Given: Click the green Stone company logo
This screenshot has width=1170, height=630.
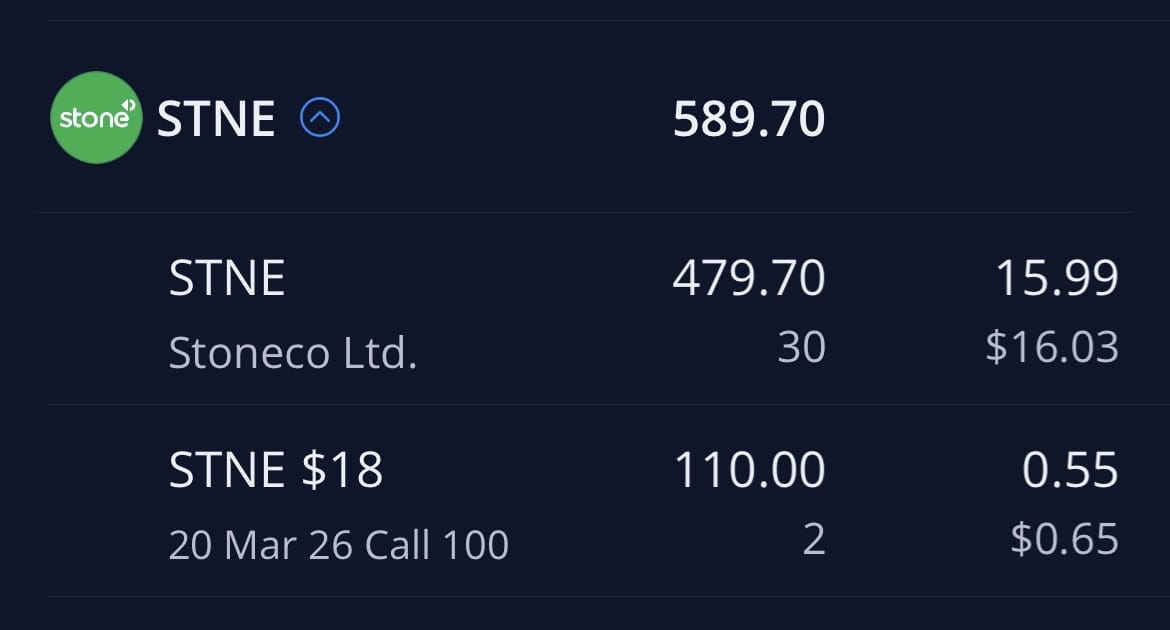Looking at the screenshot, I should (95, 118).
